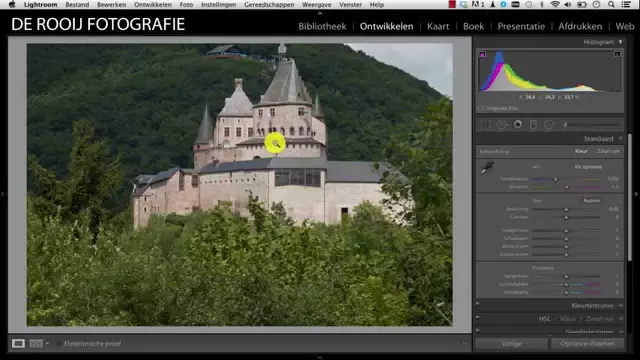Expand the Gesplitste tinten panel

[x=620, y=331]
